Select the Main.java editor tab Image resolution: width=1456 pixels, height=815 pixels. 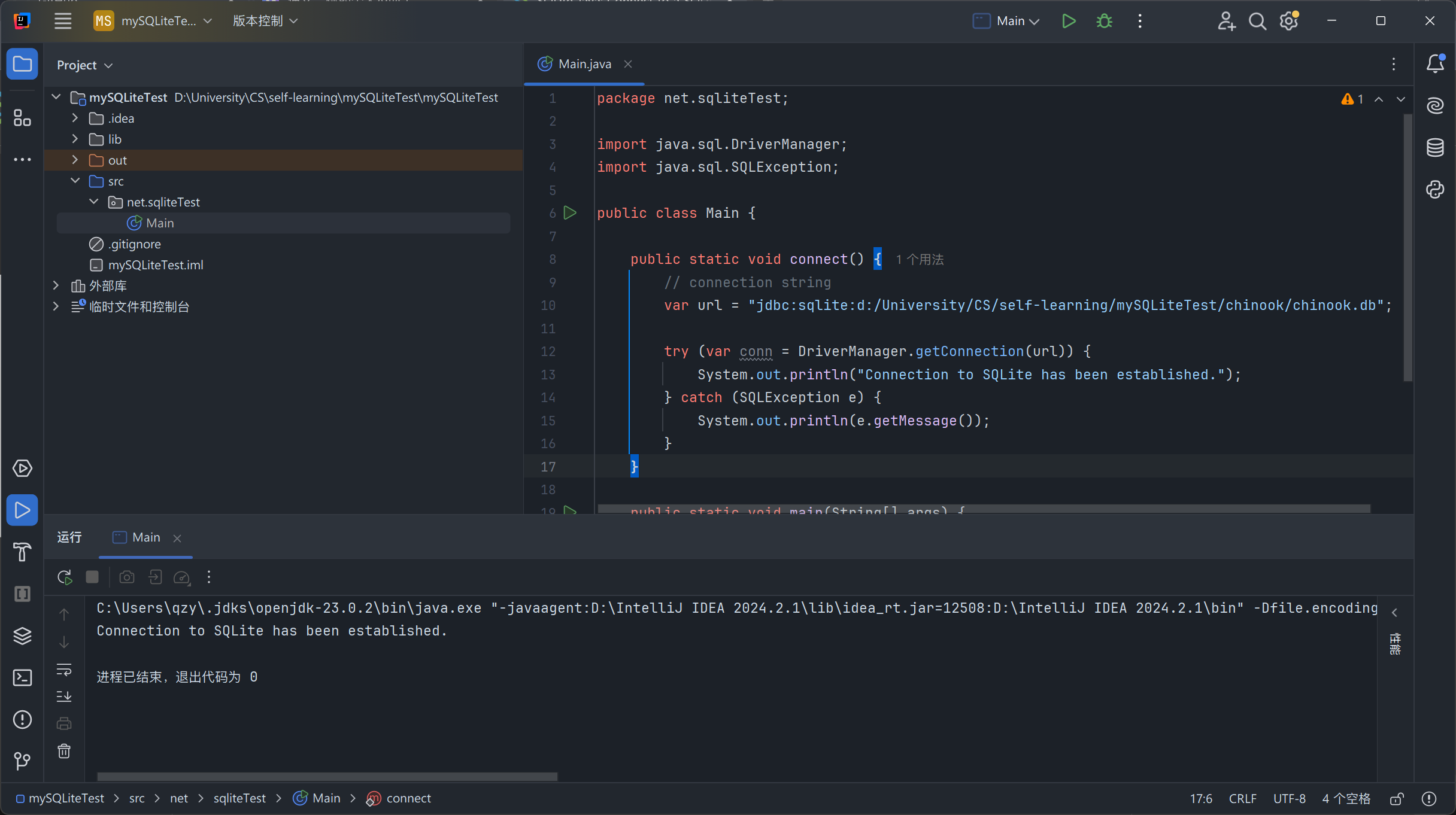[584, 64]
